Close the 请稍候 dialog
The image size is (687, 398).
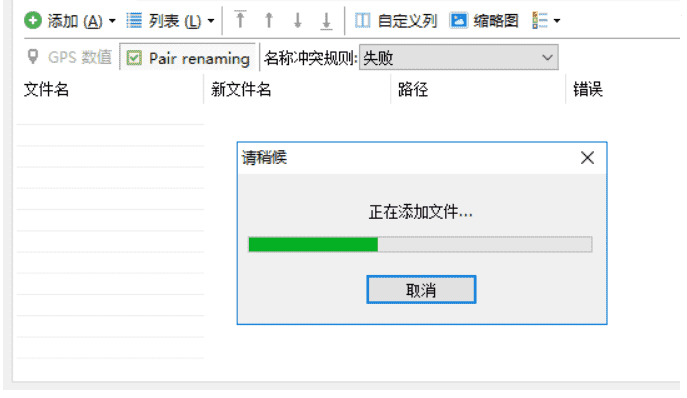tap(588, 158)
